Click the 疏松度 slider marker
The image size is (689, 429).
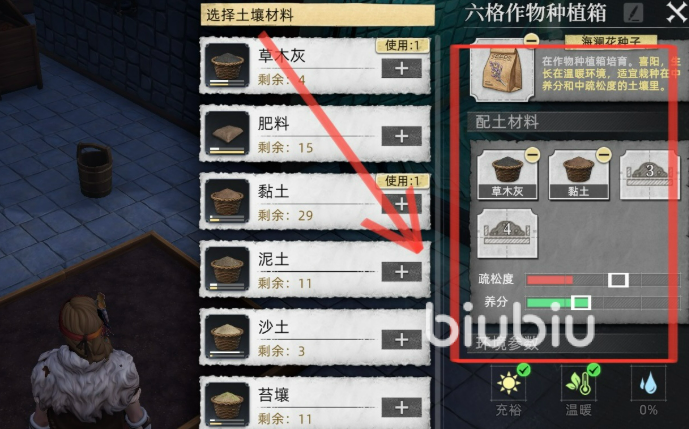click(x=618, y=280)
